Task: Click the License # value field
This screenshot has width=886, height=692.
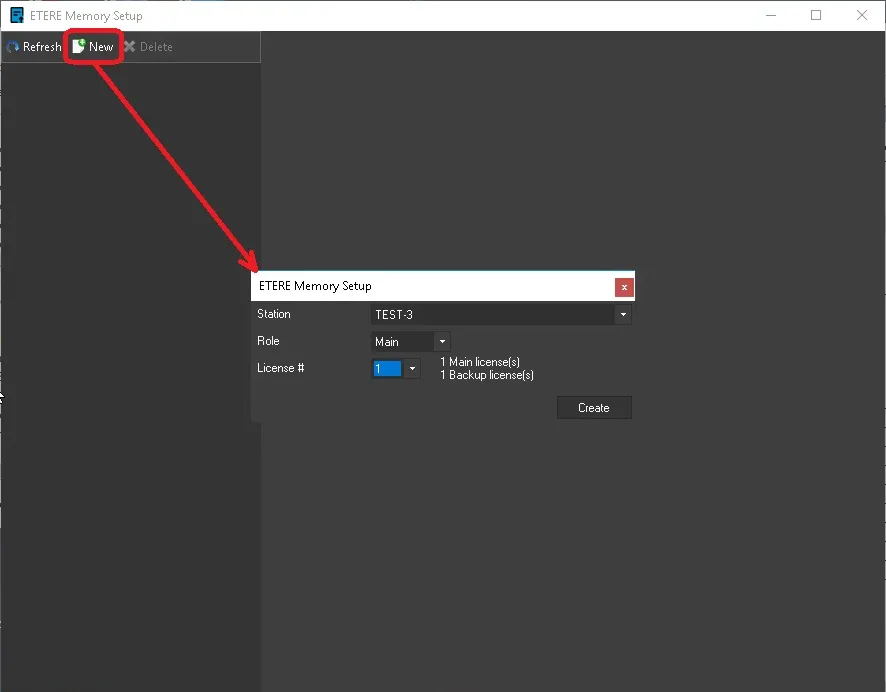Action: pyautogui.click(x=387, y=369)
